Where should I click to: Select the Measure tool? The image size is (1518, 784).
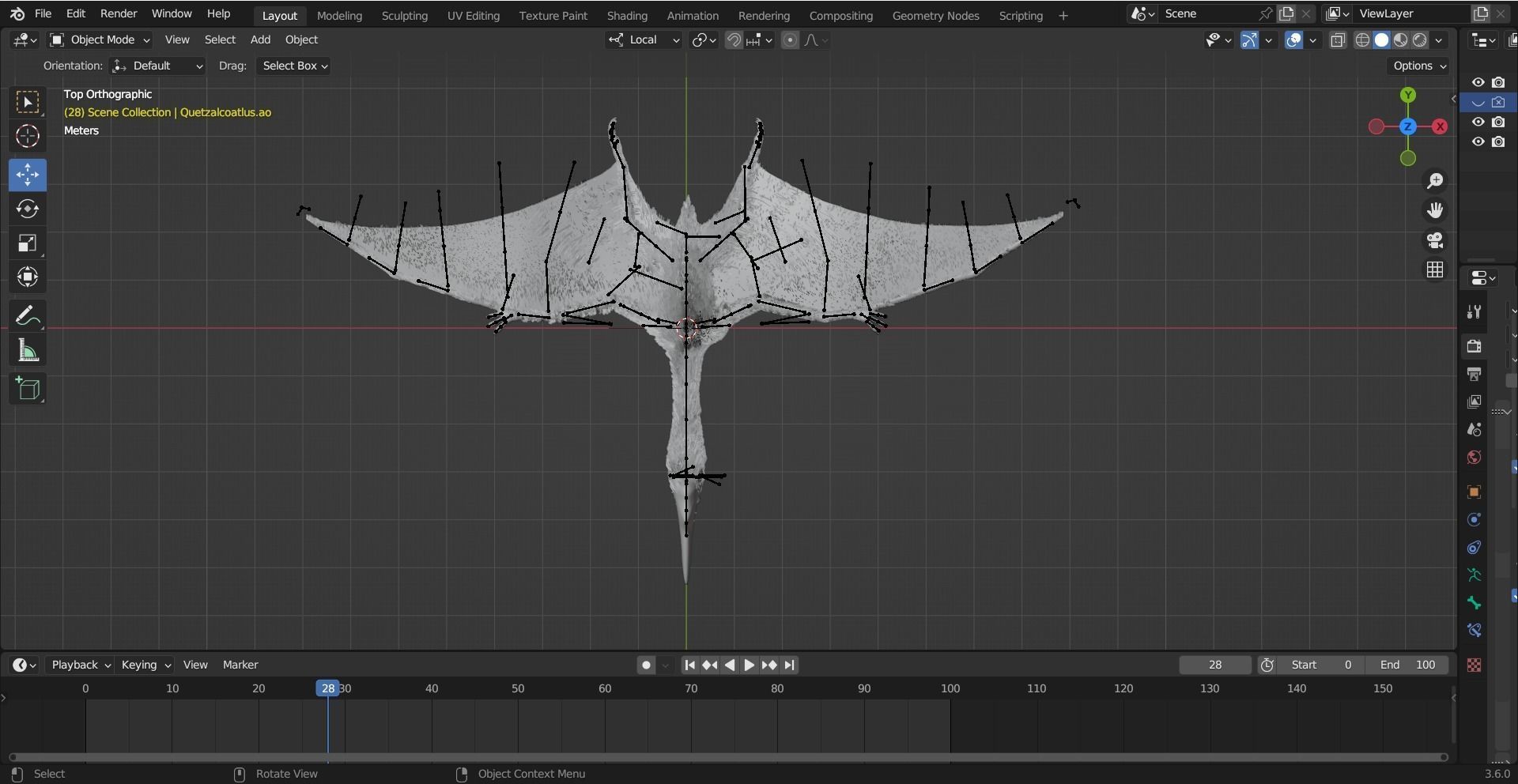[x=28, y=350]
